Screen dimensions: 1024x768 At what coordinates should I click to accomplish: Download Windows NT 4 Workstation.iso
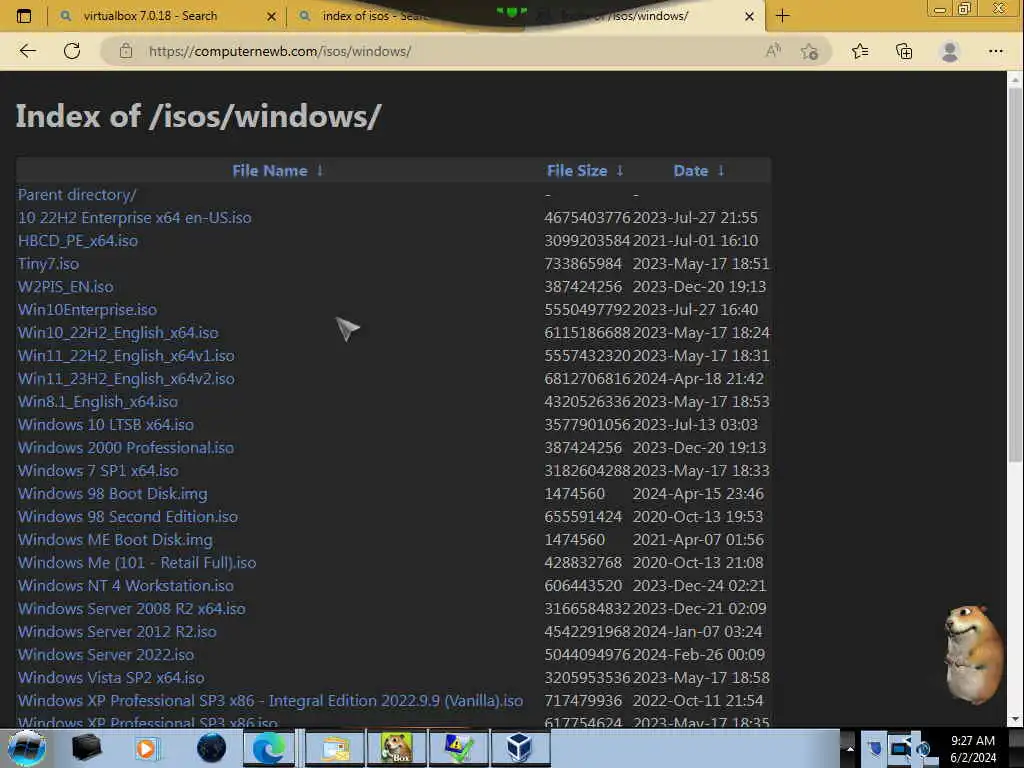click(x=126, y=585)
